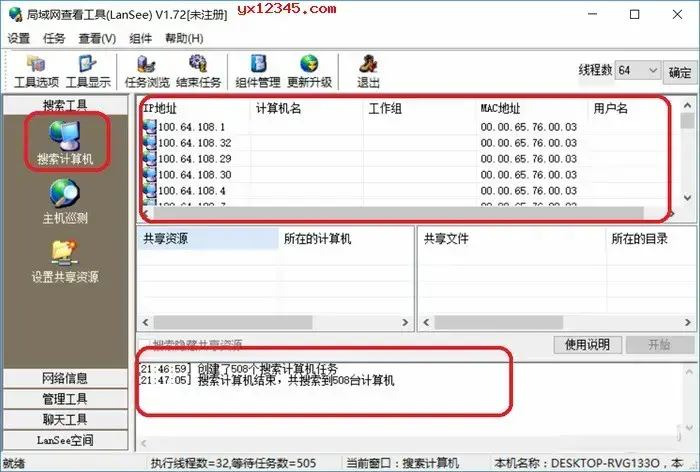Click computer icon beside 100.64.108.32
Viewport: 700px width, 472px height.
[x=150, y=143]
